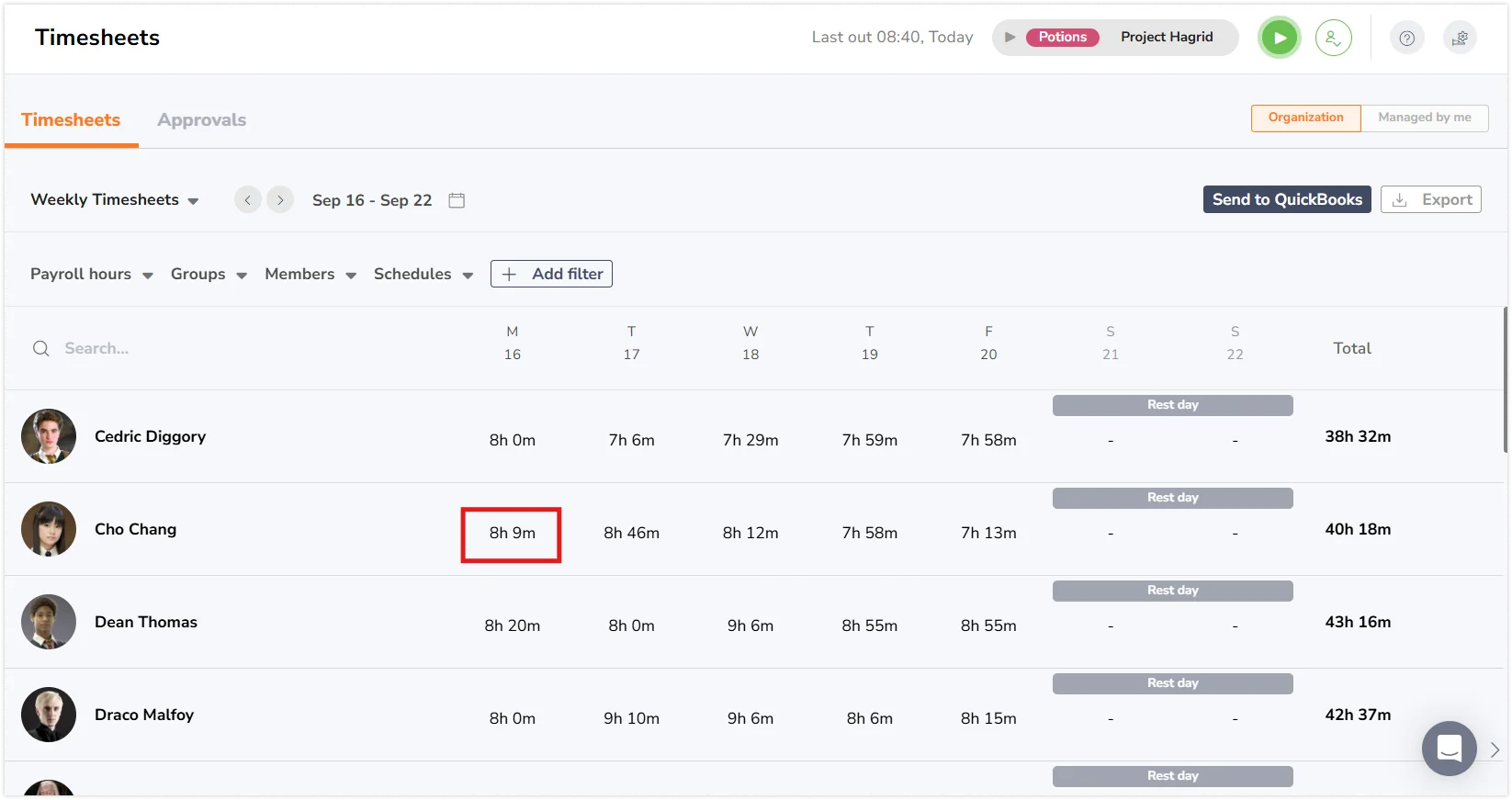Select the Timesheets tab
1512x800 pixels.
coord(71,120)
